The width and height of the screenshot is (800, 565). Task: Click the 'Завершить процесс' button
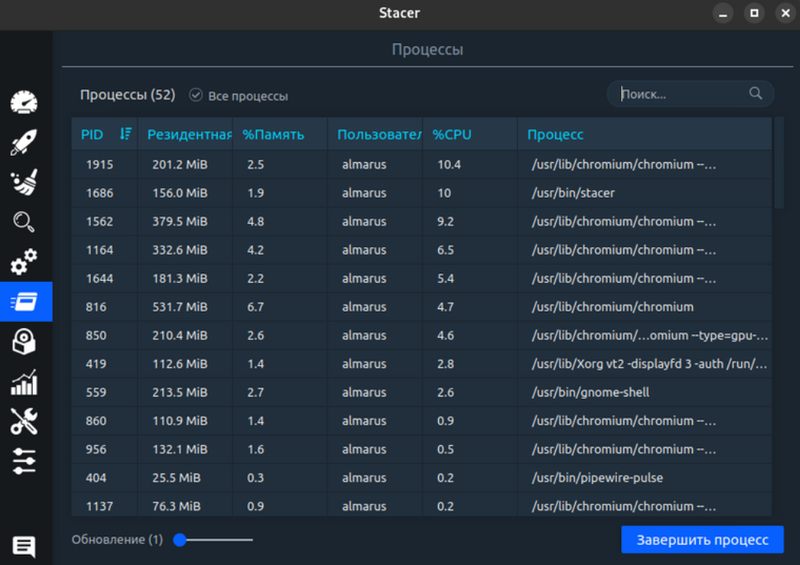pyautogui.click(x=702, y=539)
